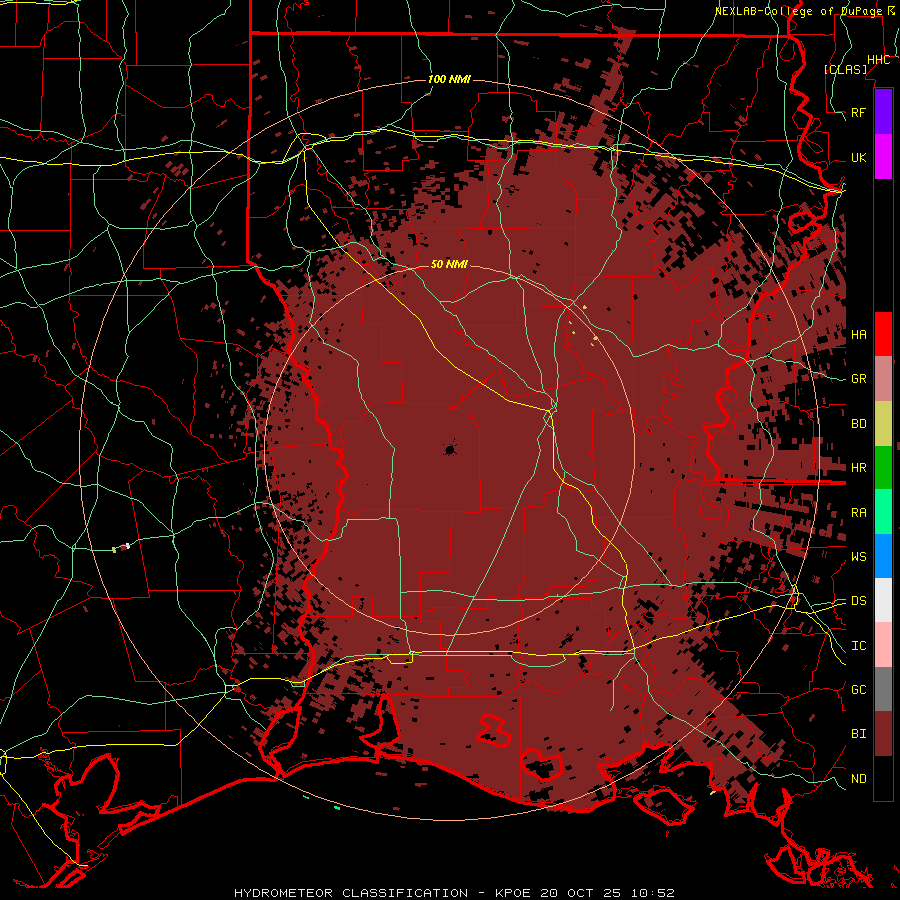Click the HHC product label

[878, 60]
